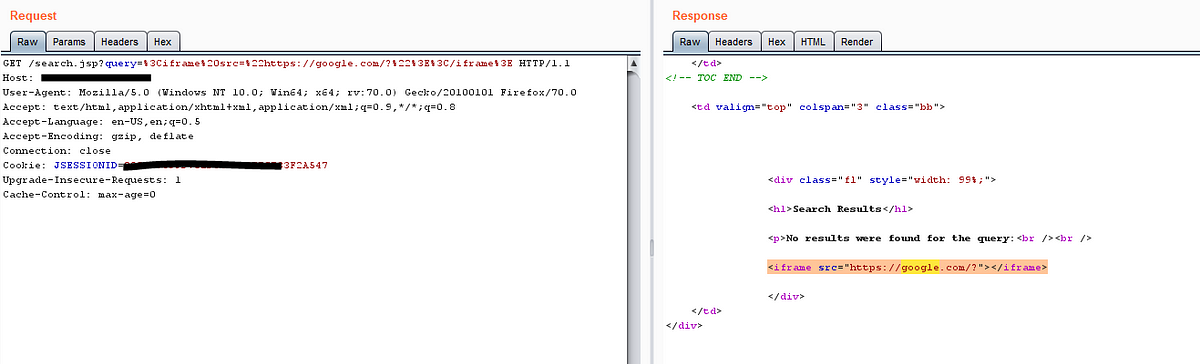Click the div class="fl" line in response
The width and height of the screenshot is (1200, 364).
coord(882,180)
